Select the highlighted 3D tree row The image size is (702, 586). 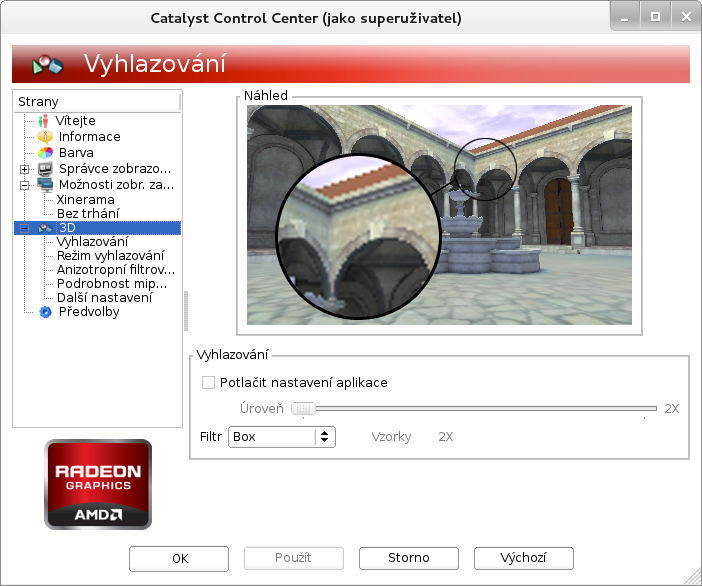(98, 228)
